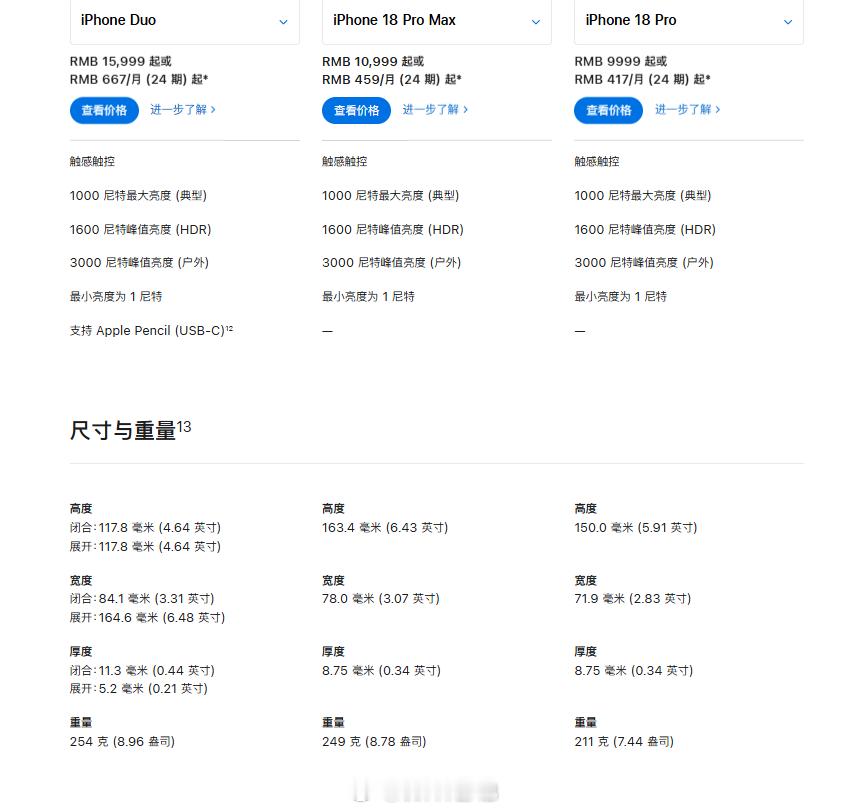
Task: Click 150.0 毫米 (5.91 英寸) height value
Action: pyautogui.click(x=635, y=528)
